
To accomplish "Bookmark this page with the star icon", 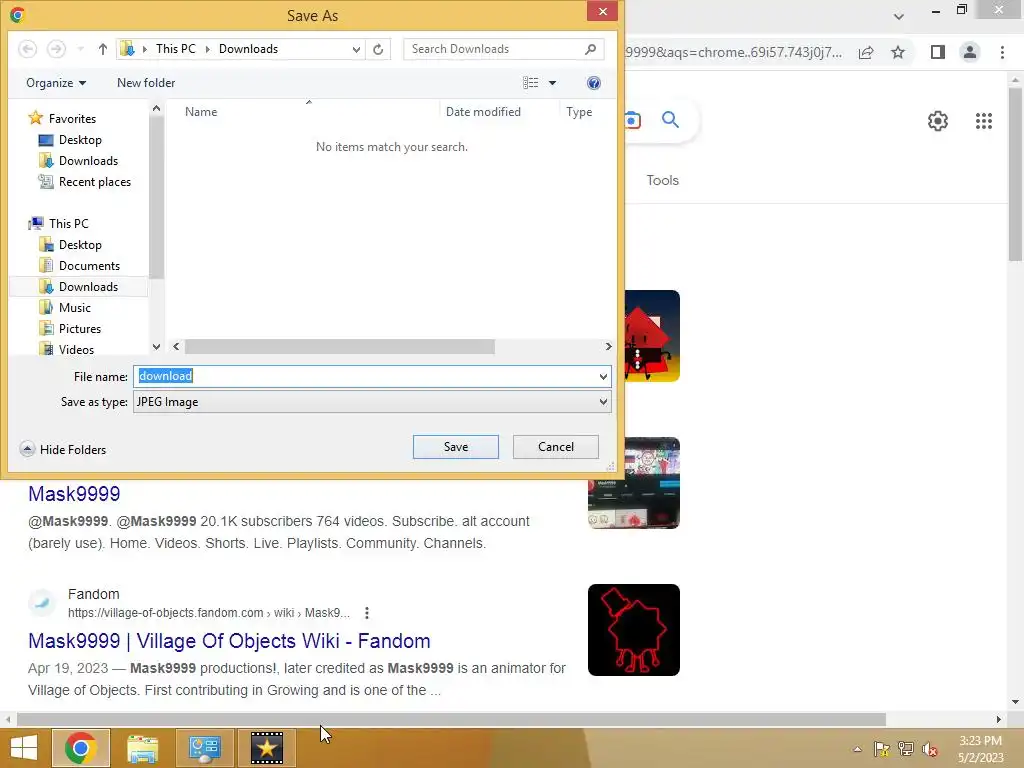I will (898, 52).
